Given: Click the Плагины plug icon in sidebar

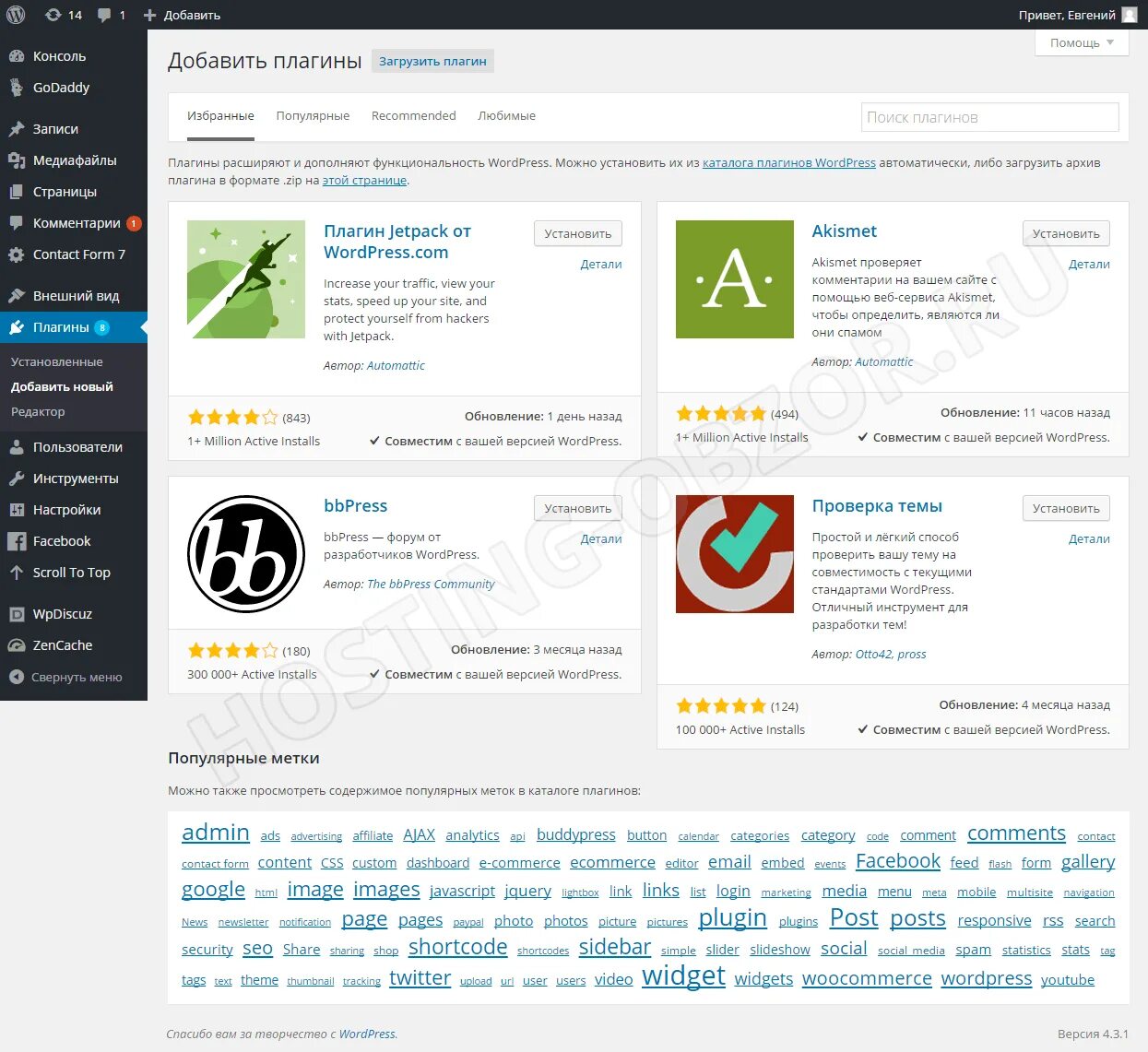Looking at the screenshot, I should pos(17,327).
